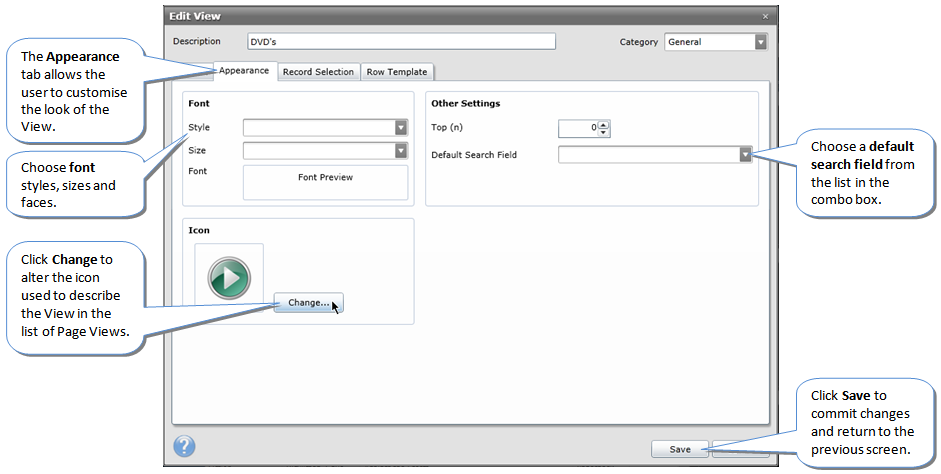The width and height of the screenshot is (941, 474).
Task: Open help via blue question mark icon
Action: coord(185,447)
